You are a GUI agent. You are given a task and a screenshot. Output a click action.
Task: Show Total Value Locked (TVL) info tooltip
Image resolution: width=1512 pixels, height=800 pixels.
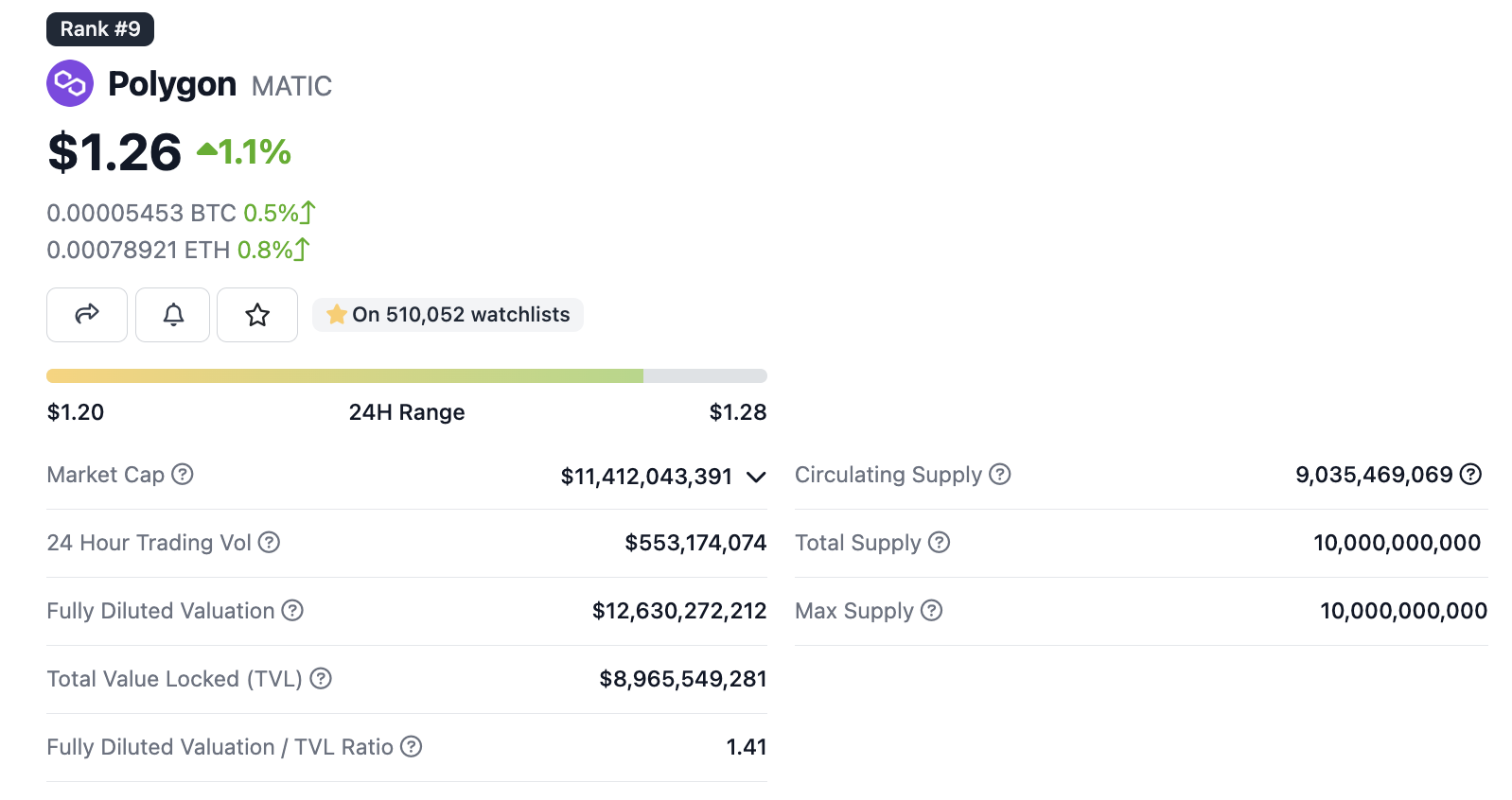pyautogui.click(x=322, y=679)
